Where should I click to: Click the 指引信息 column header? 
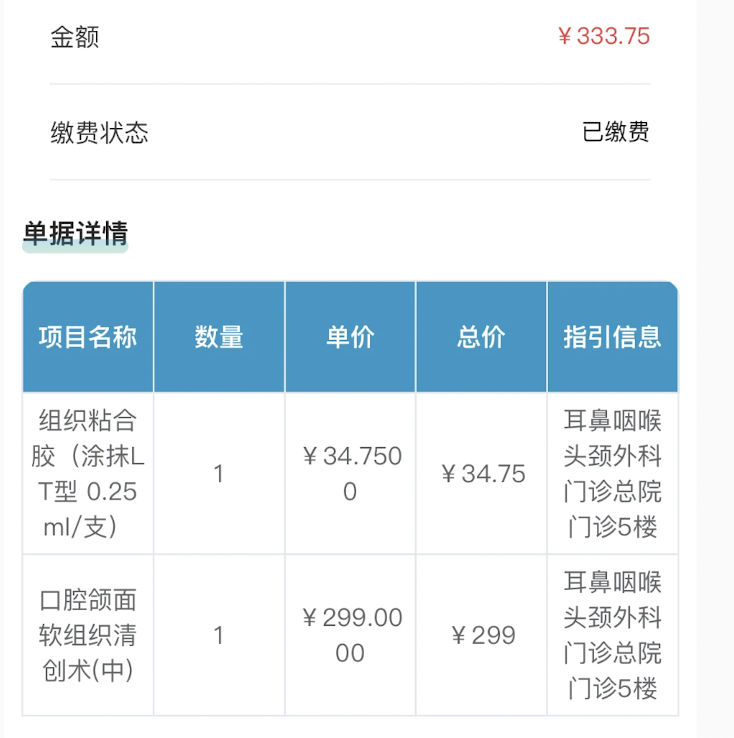(613, 337)
